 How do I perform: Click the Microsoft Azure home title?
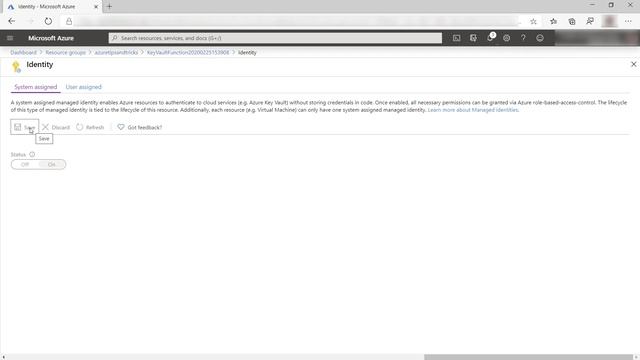(x=51, y=38)
